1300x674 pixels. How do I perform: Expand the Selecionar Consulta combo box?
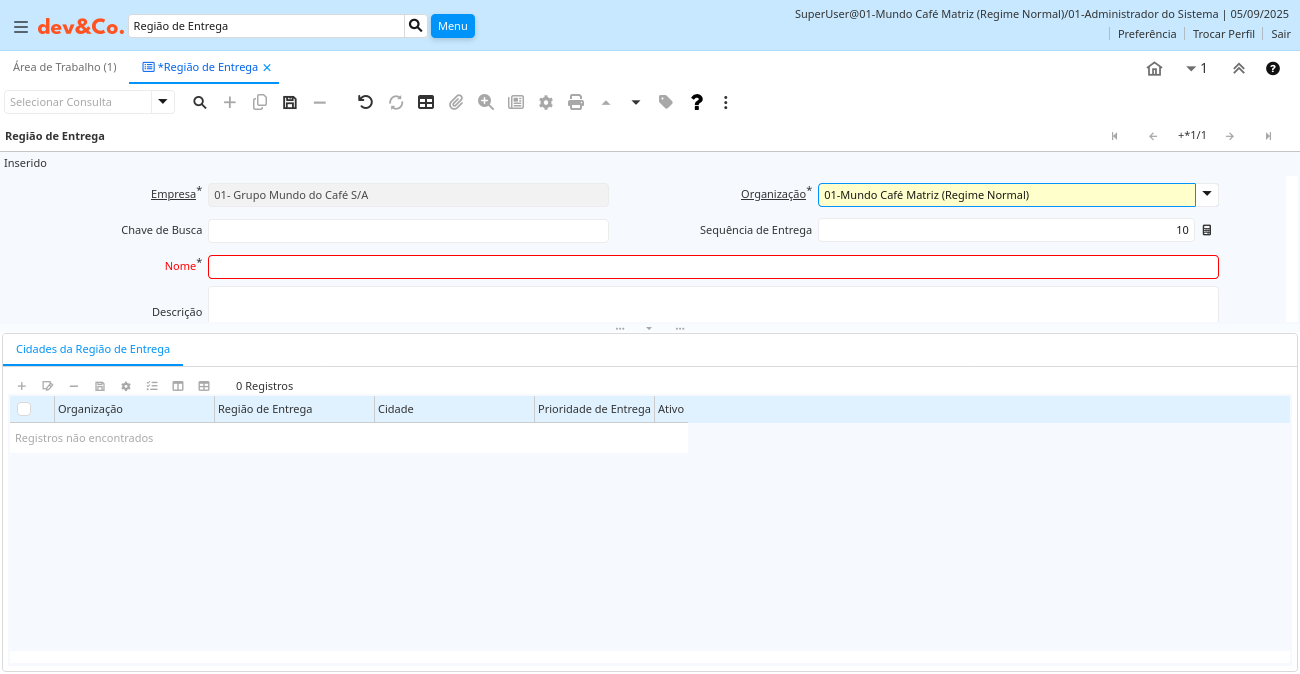pos(163,102)
